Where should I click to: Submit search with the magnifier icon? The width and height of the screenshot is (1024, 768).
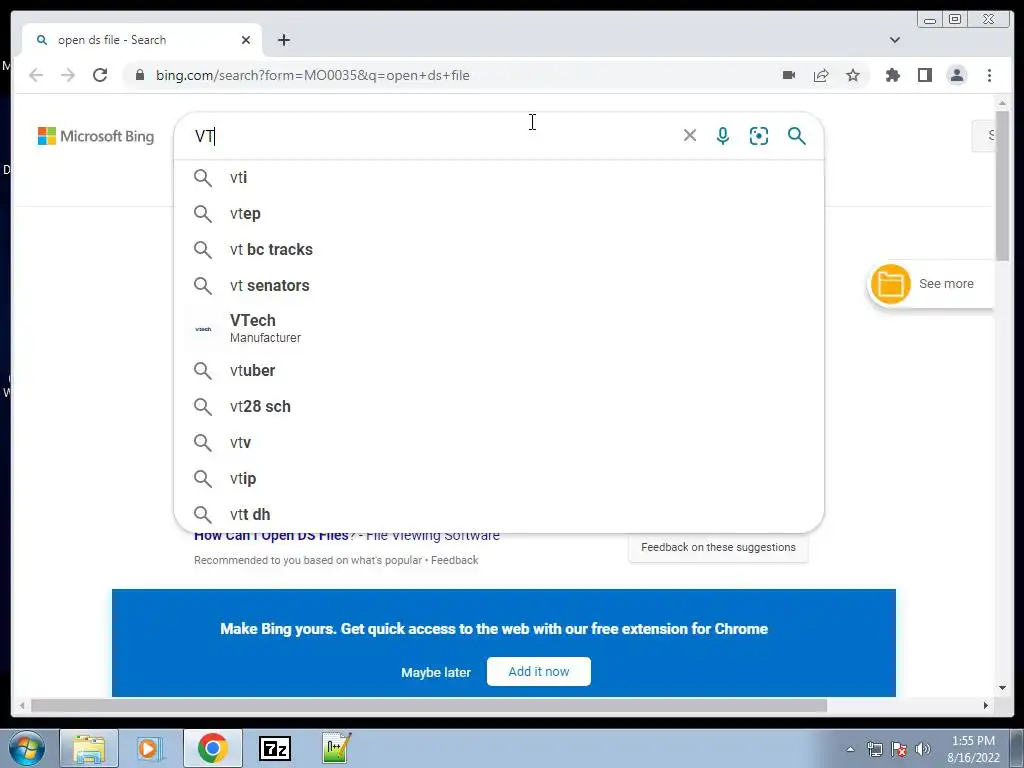point(796,135)
